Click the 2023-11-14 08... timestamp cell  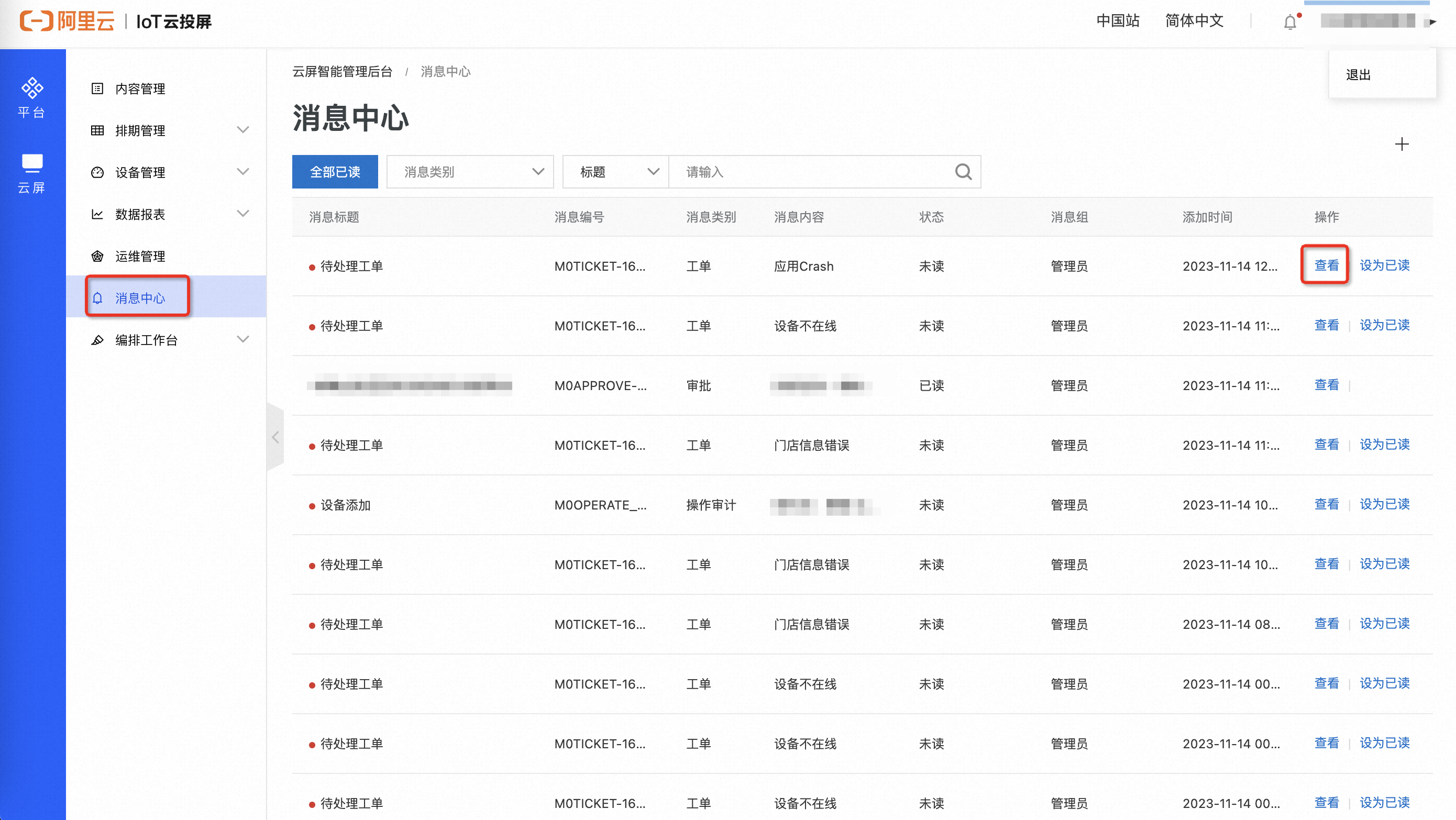tap(1231, 624)
